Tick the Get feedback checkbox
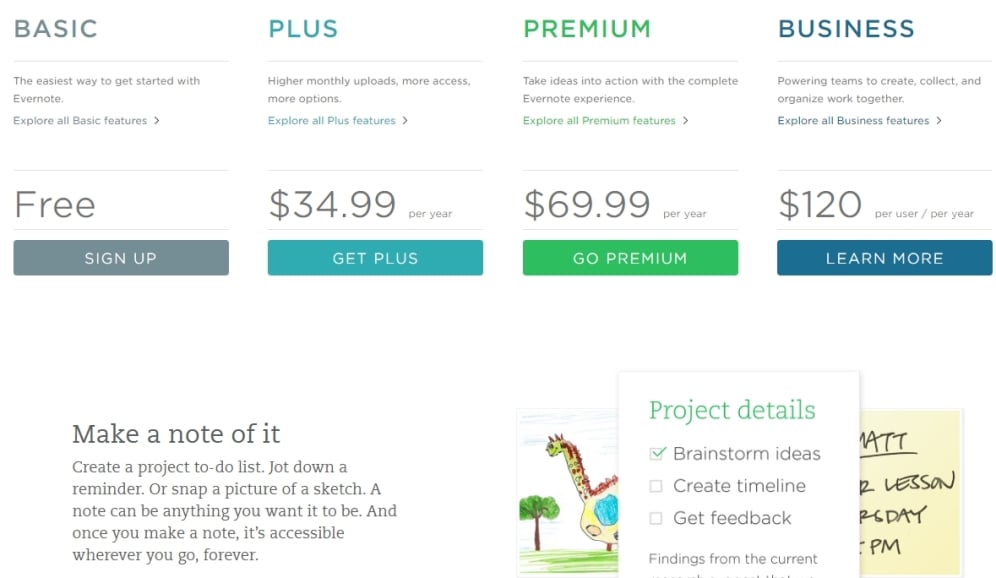 point(656,518)
